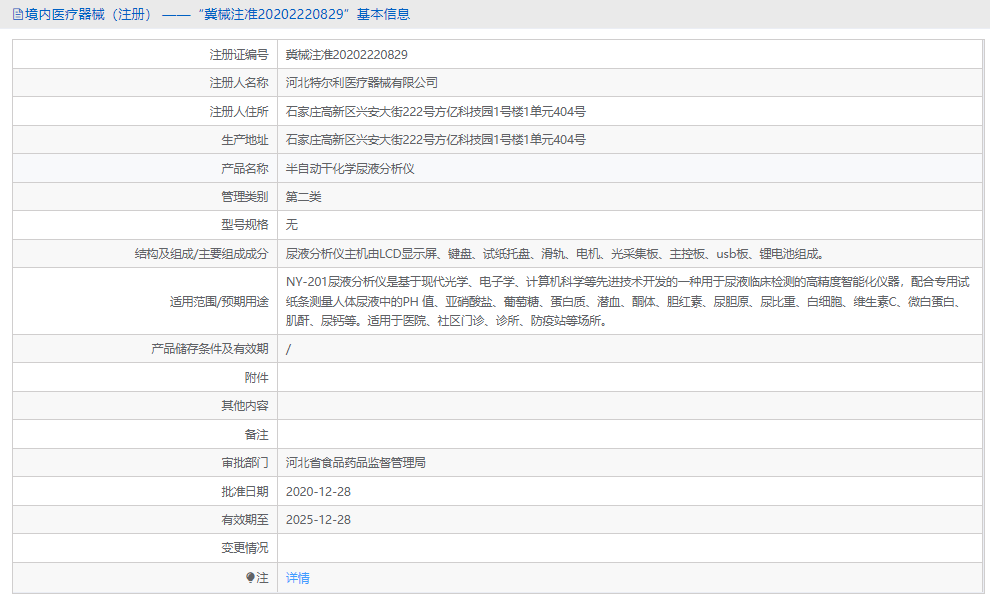Select the address in the 生产地址 row
This screenshot has width=990, height=600.
[436, 140]
